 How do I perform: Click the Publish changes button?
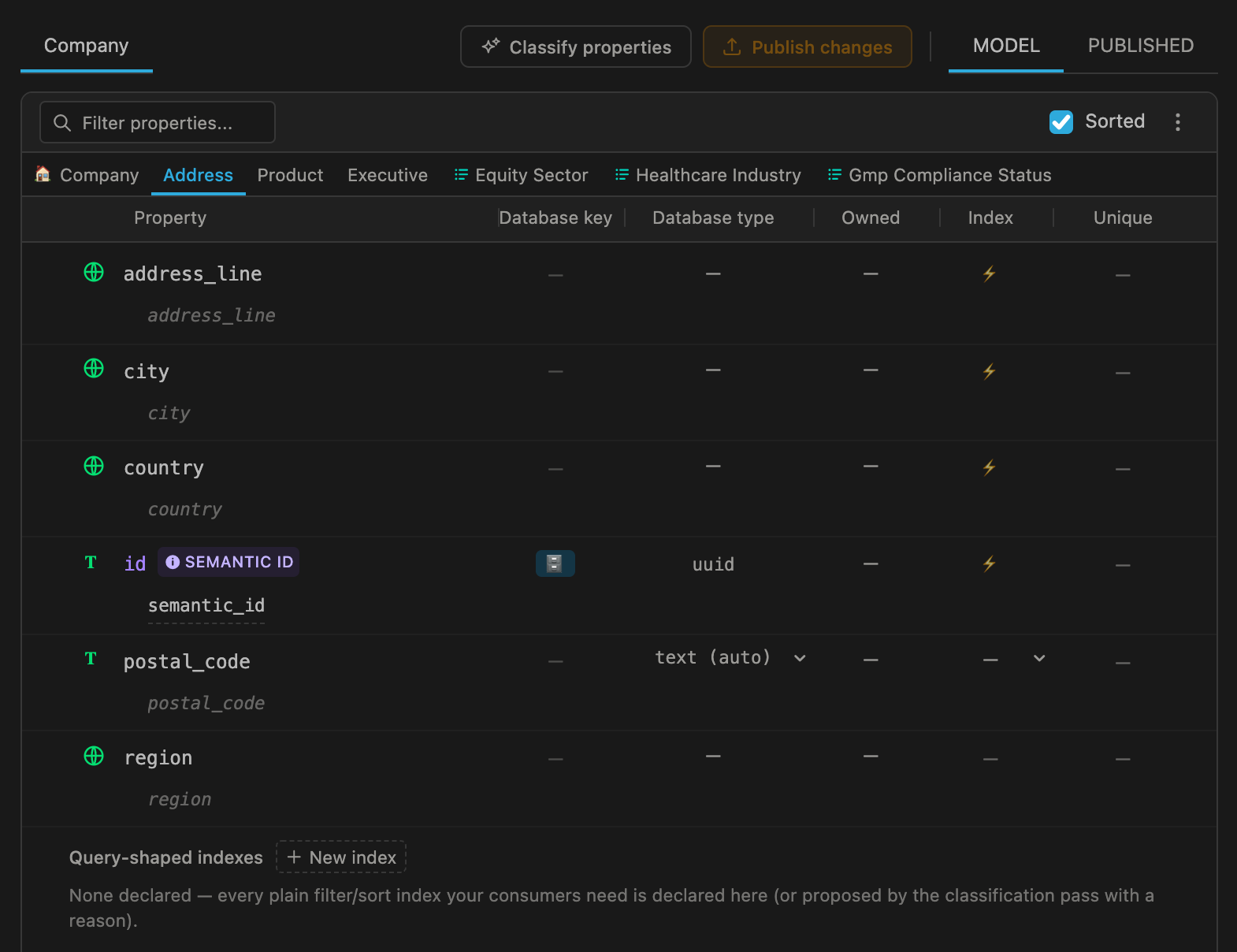click(808, 46)
